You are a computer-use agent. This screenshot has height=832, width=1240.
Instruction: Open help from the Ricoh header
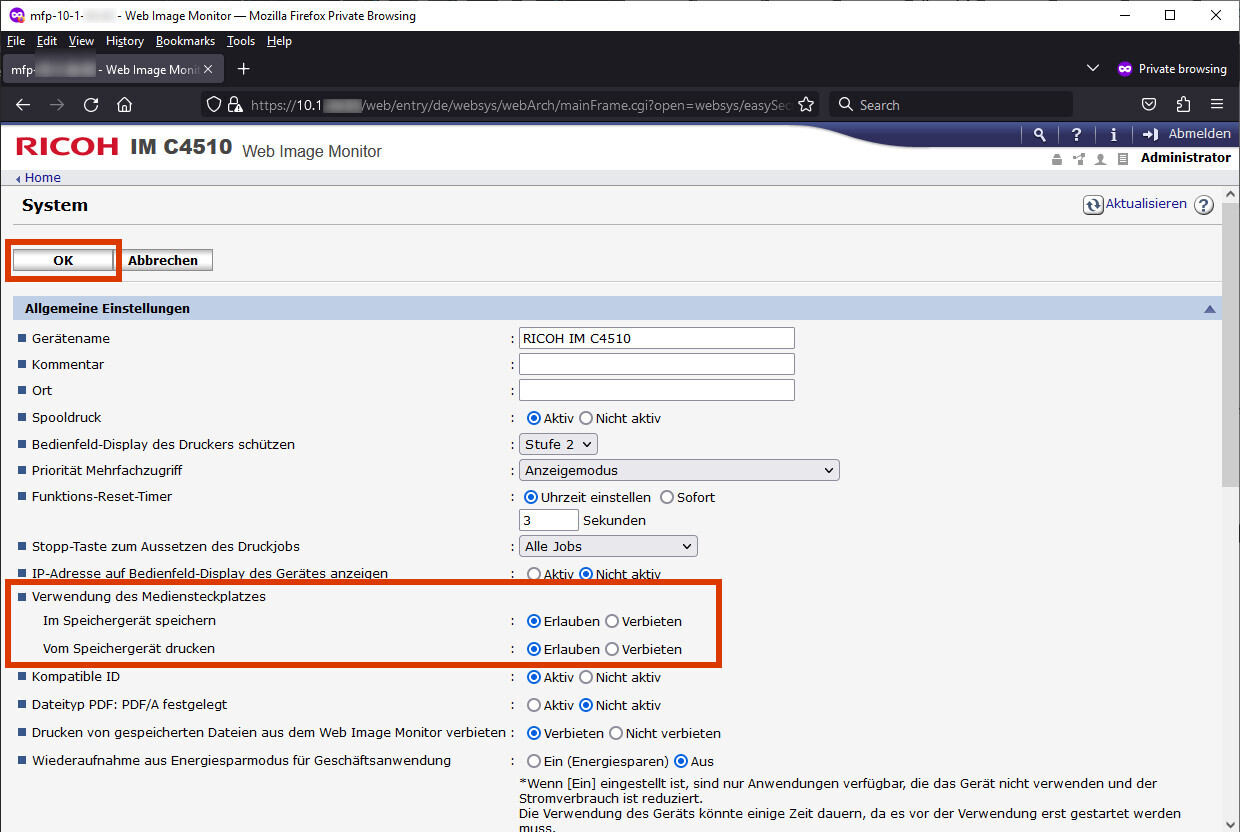point(1076,134)
